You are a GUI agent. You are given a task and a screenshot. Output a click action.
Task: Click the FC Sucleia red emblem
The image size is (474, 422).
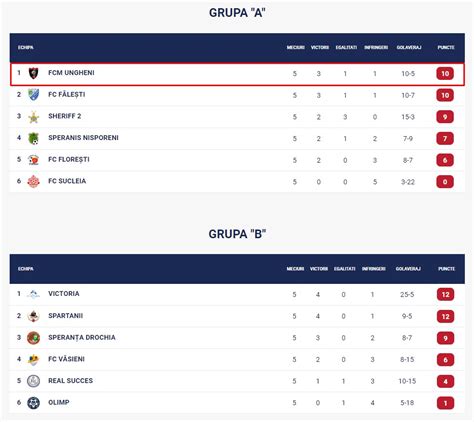point(33,181)
